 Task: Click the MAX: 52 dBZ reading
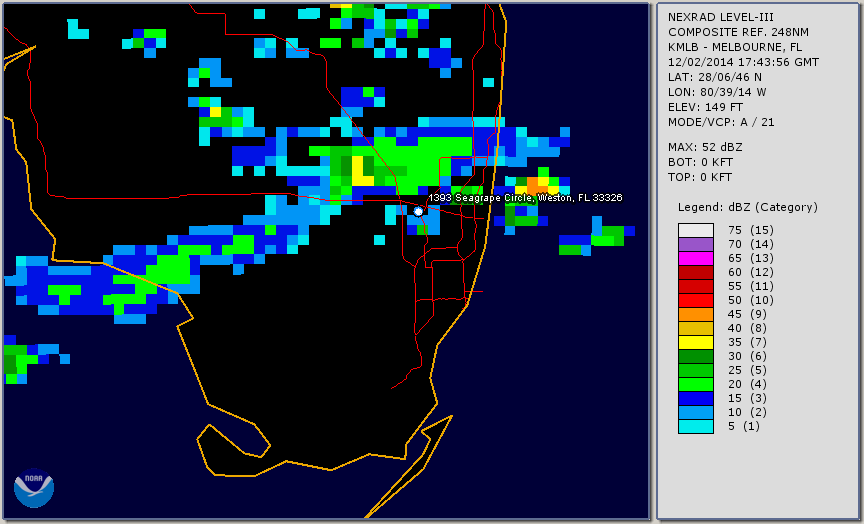pos(705,147)
